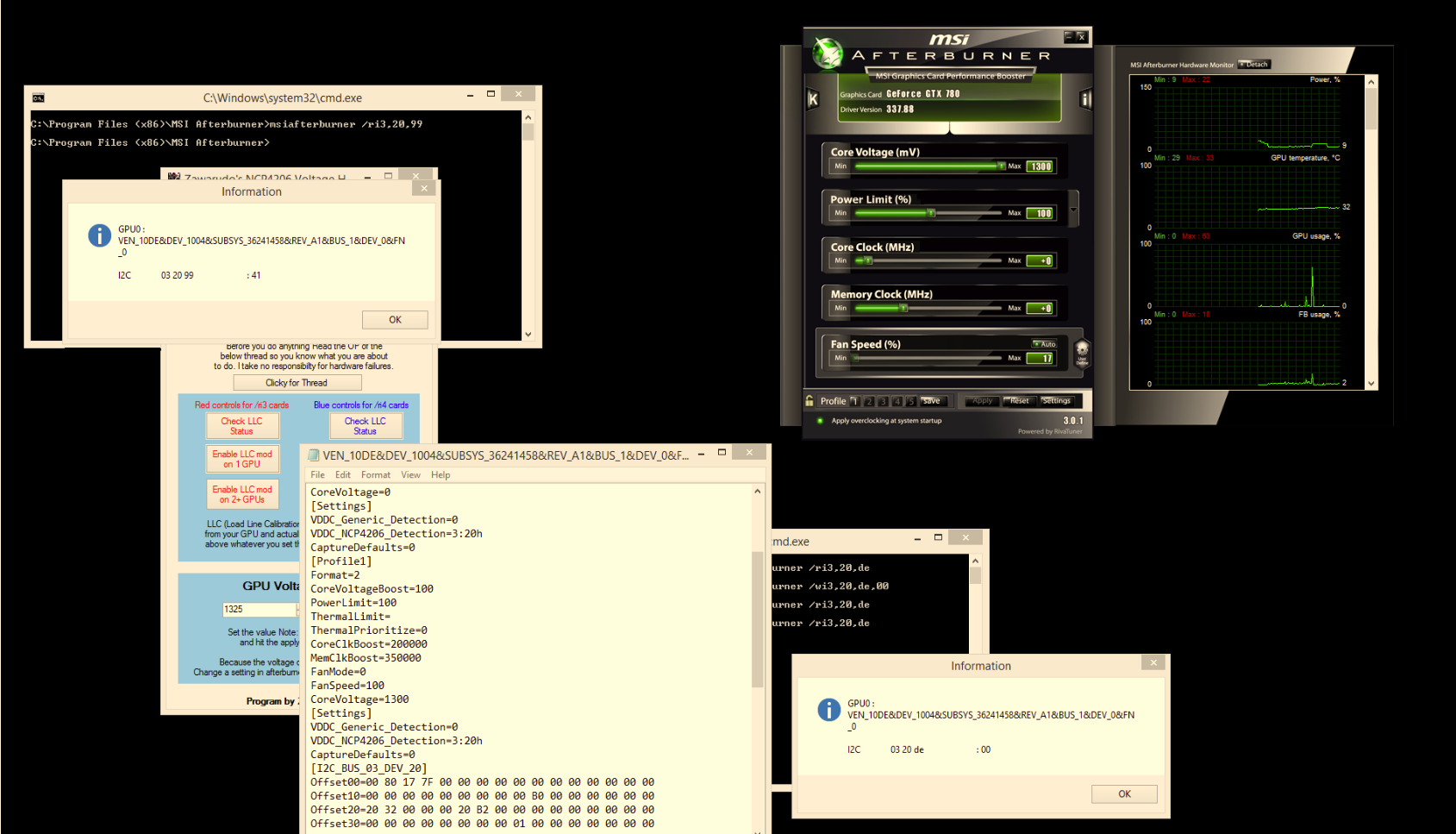Click the Afterburner Reset button
The image size is (1456, 834).
point(1020,401)
